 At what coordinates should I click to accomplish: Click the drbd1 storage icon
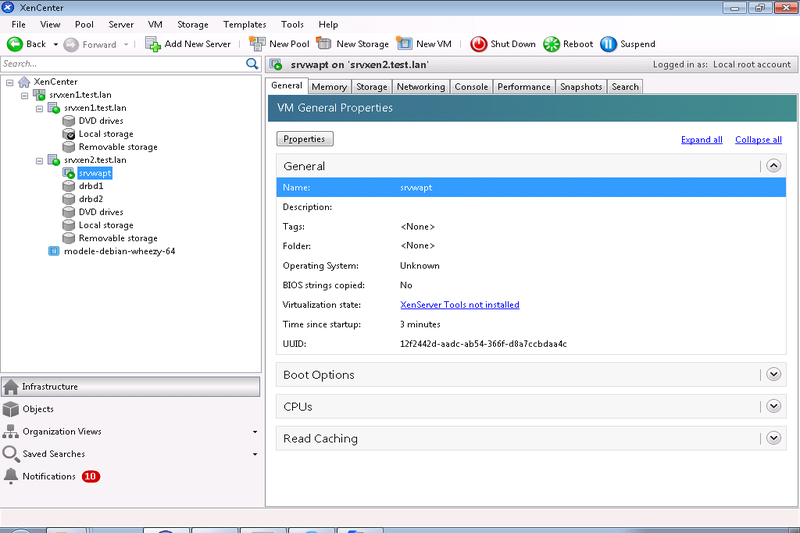(69, 186)
